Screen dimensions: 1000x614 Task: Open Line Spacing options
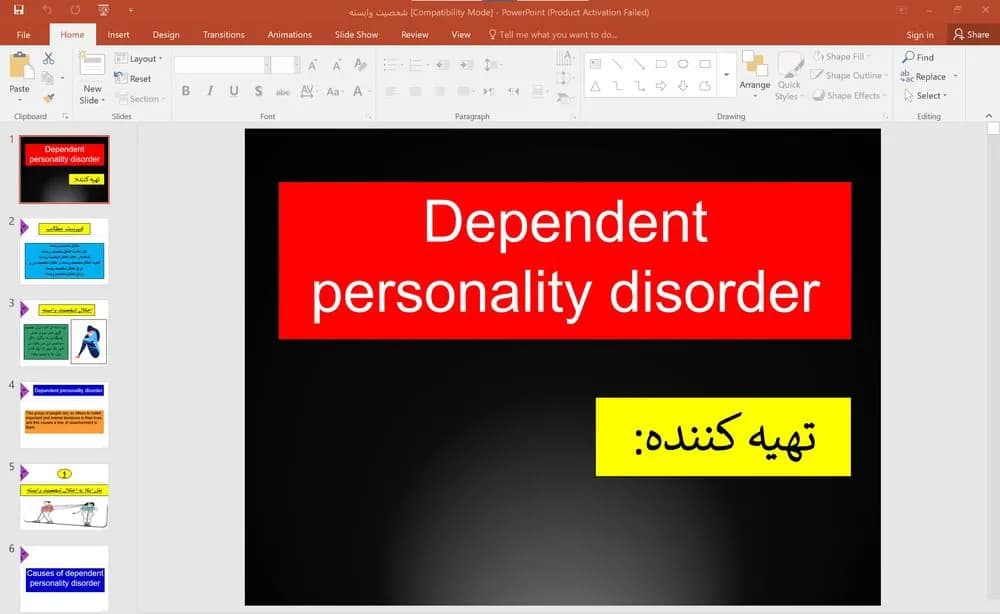(x=492, y=64)
